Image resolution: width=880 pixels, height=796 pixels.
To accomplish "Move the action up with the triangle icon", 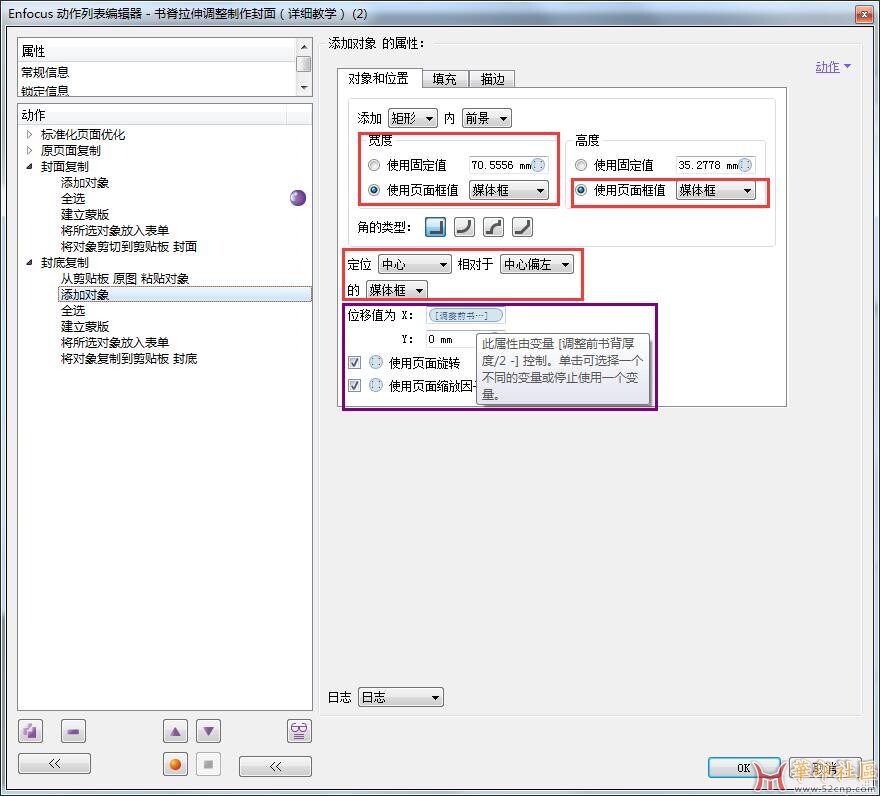I will pyautogui.click(x=175, y=731).
